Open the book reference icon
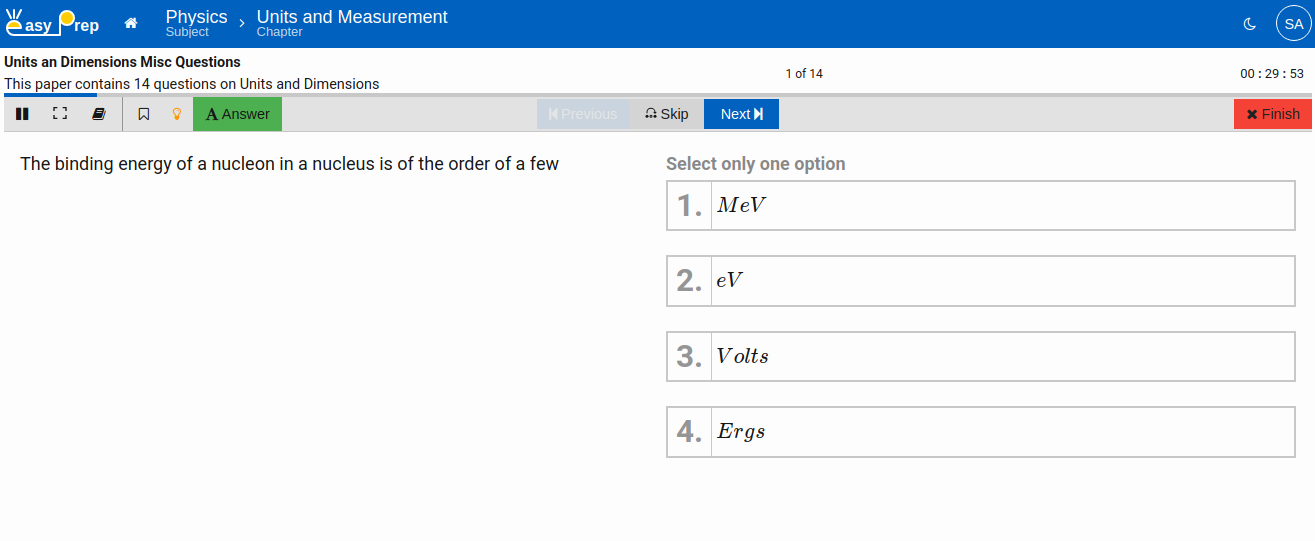Viewport: 1315px width, 541px height. pyautogui.click(x=99, y=114)
